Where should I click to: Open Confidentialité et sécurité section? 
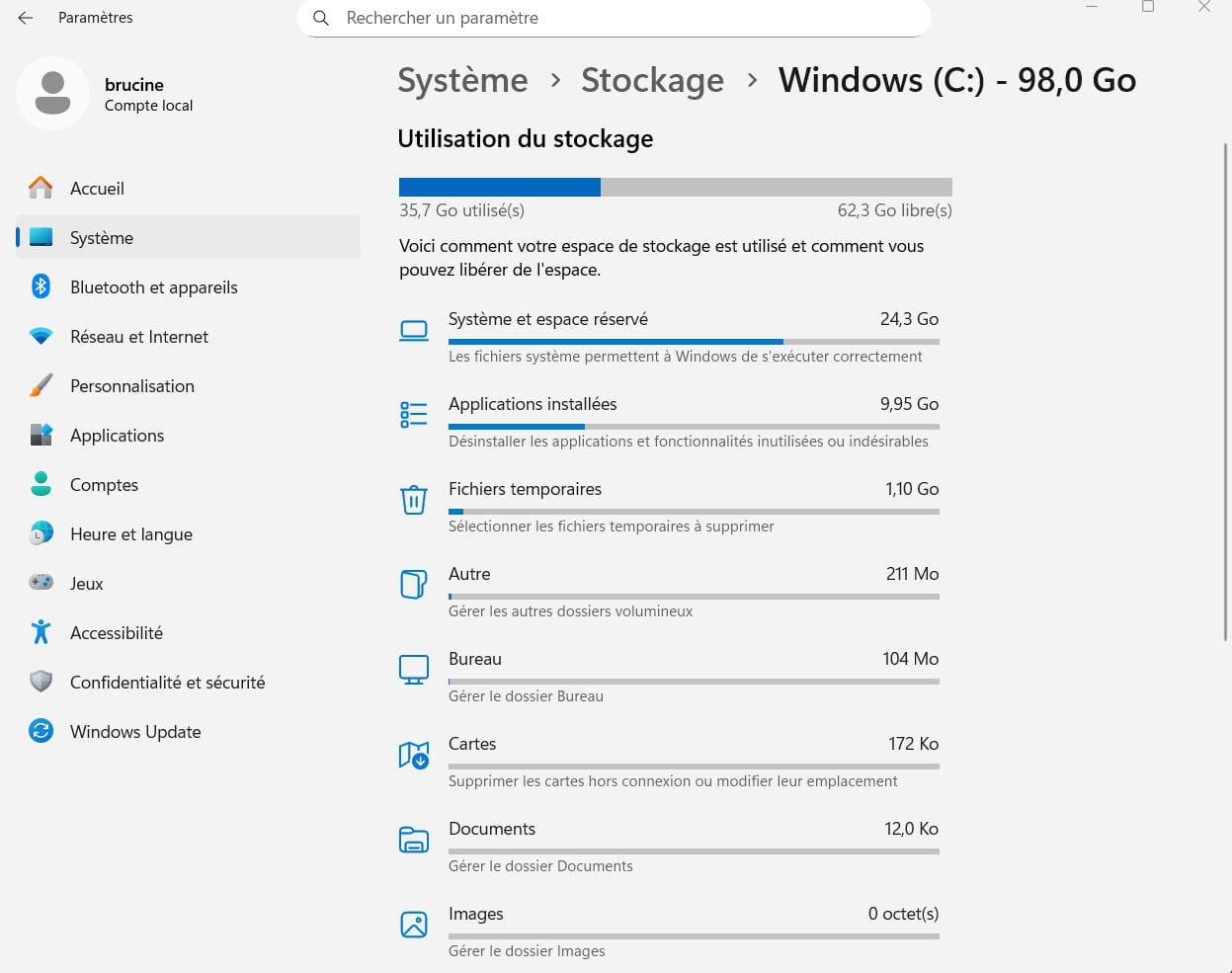click(x=188, y=682)
